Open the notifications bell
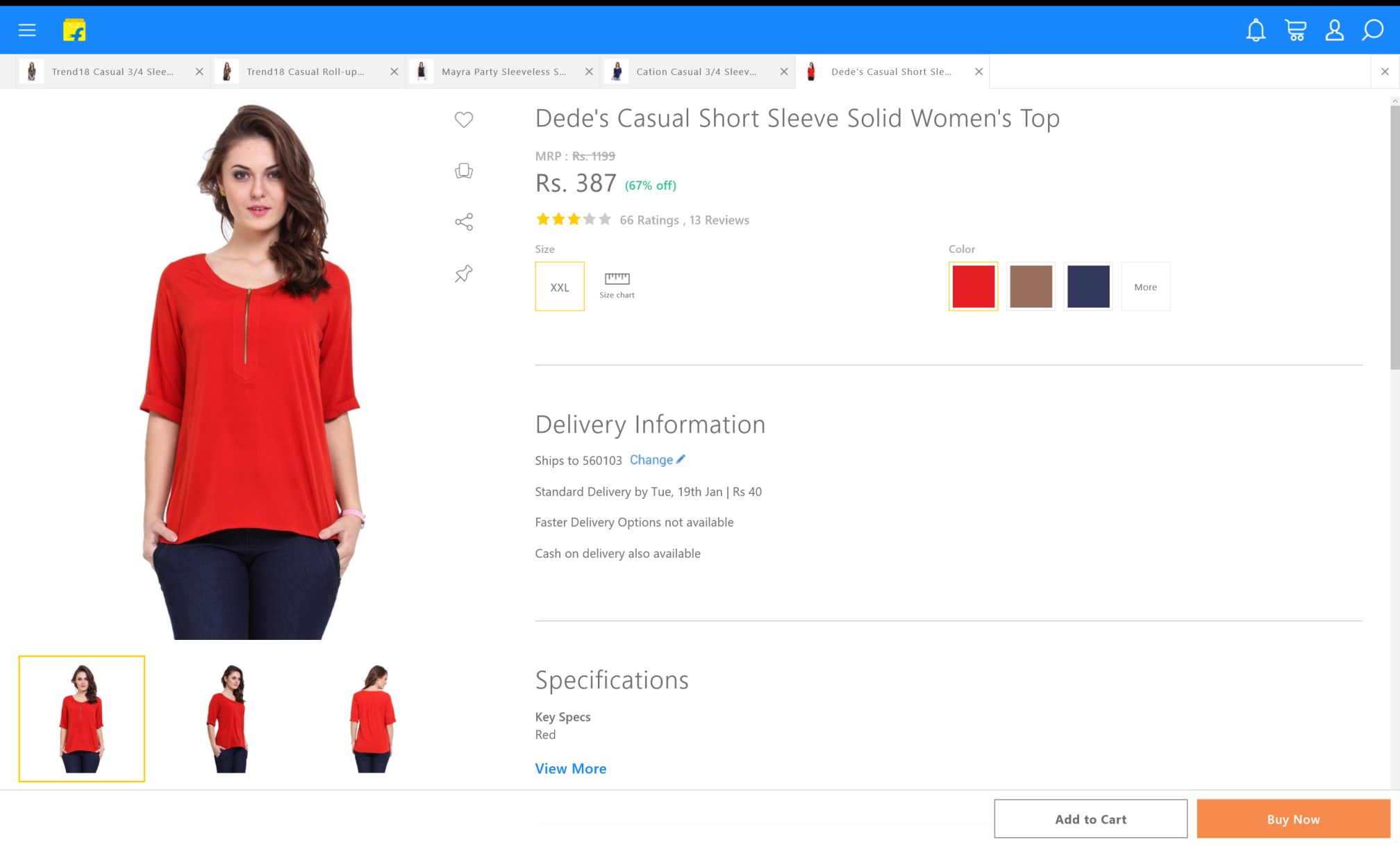The image size is (1400, 847). coord(1256,30)
